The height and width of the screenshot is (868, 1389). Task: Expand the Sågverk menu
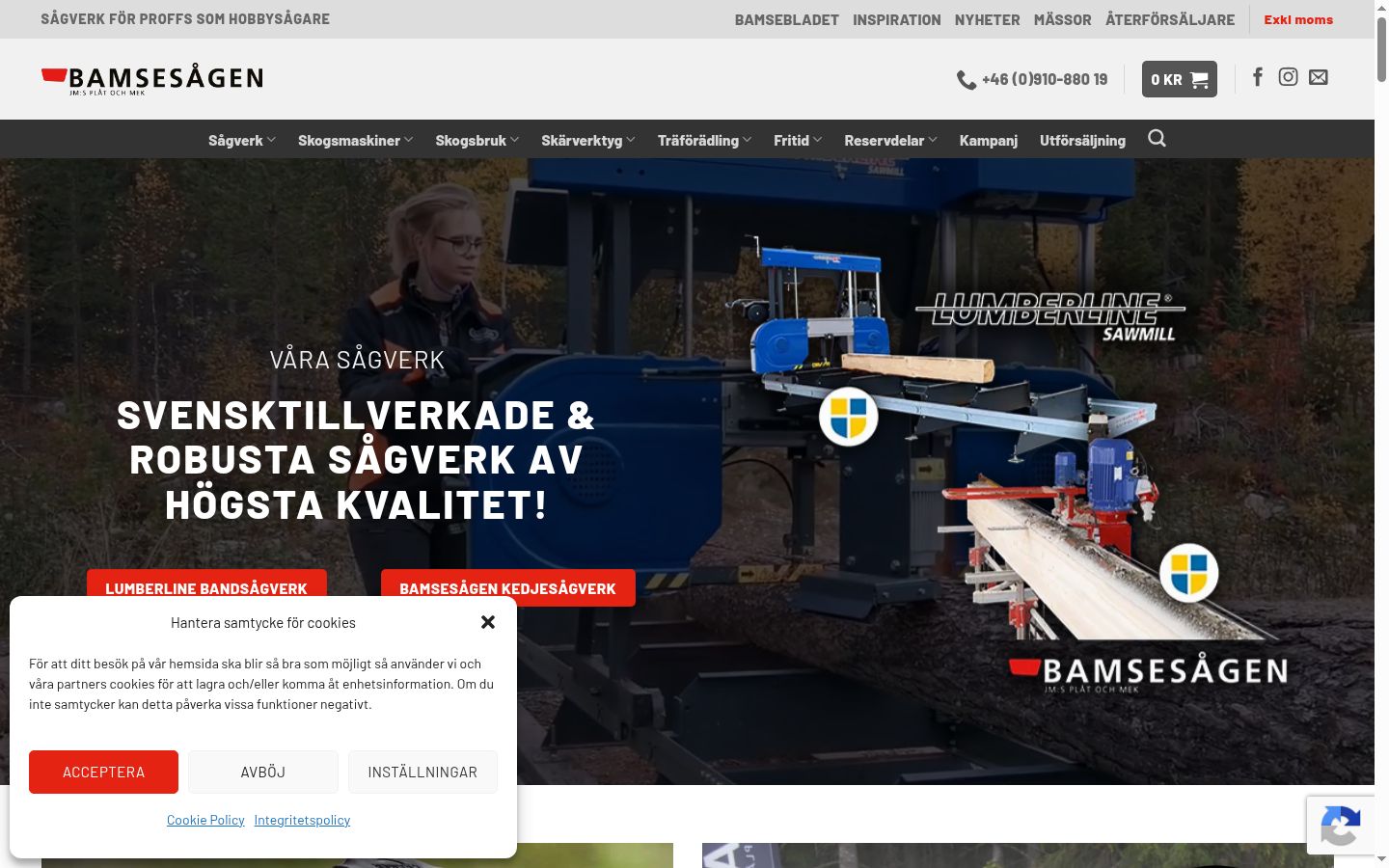(242, 140)
